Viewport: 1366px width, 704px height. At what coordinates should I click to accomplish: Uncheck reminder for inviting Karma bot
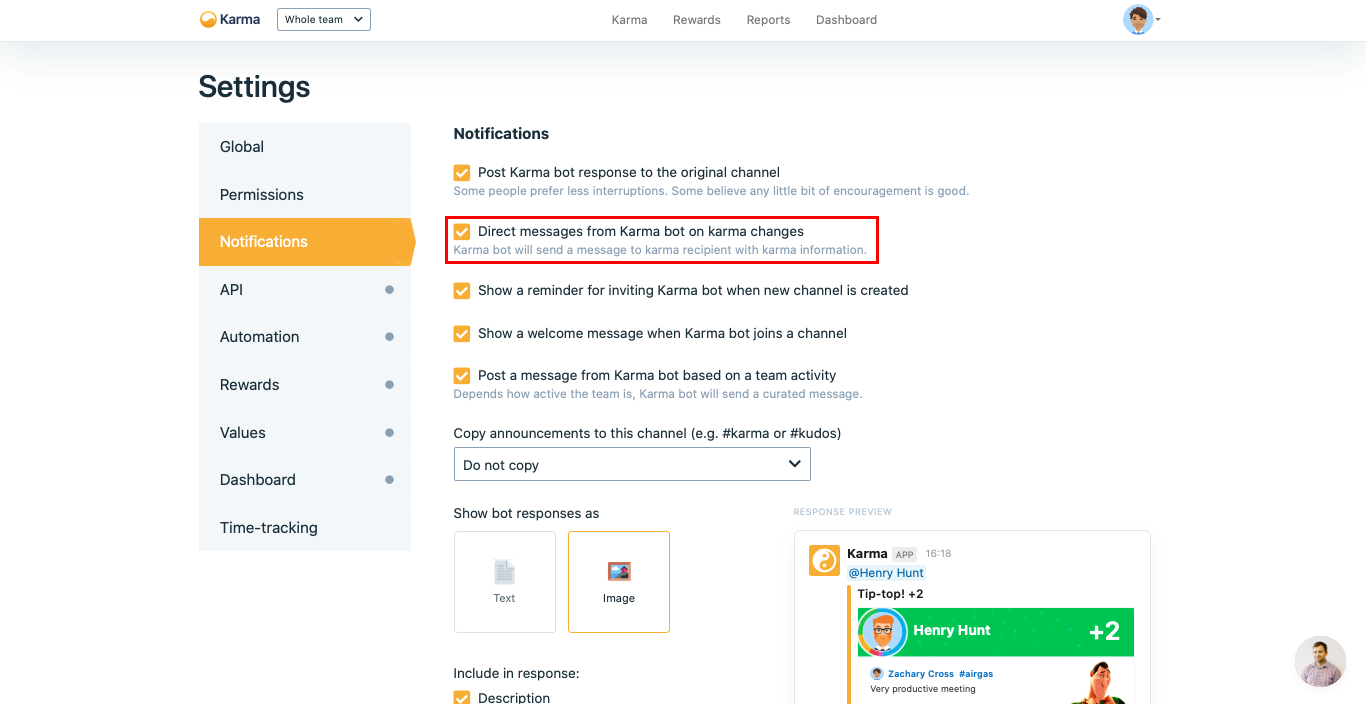462,291
